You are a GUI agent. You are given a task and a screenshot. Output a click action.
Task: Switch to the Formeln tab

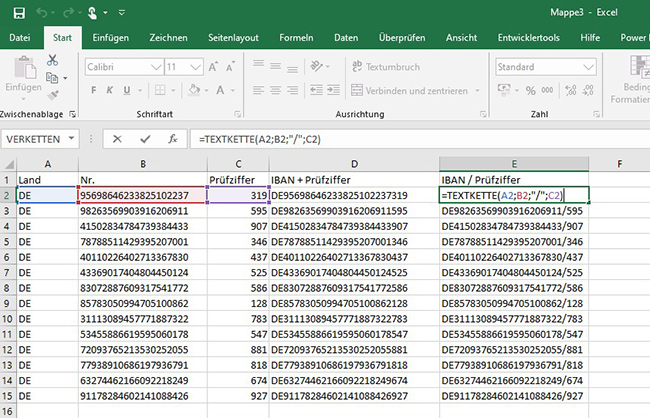[x=296, y=38]
